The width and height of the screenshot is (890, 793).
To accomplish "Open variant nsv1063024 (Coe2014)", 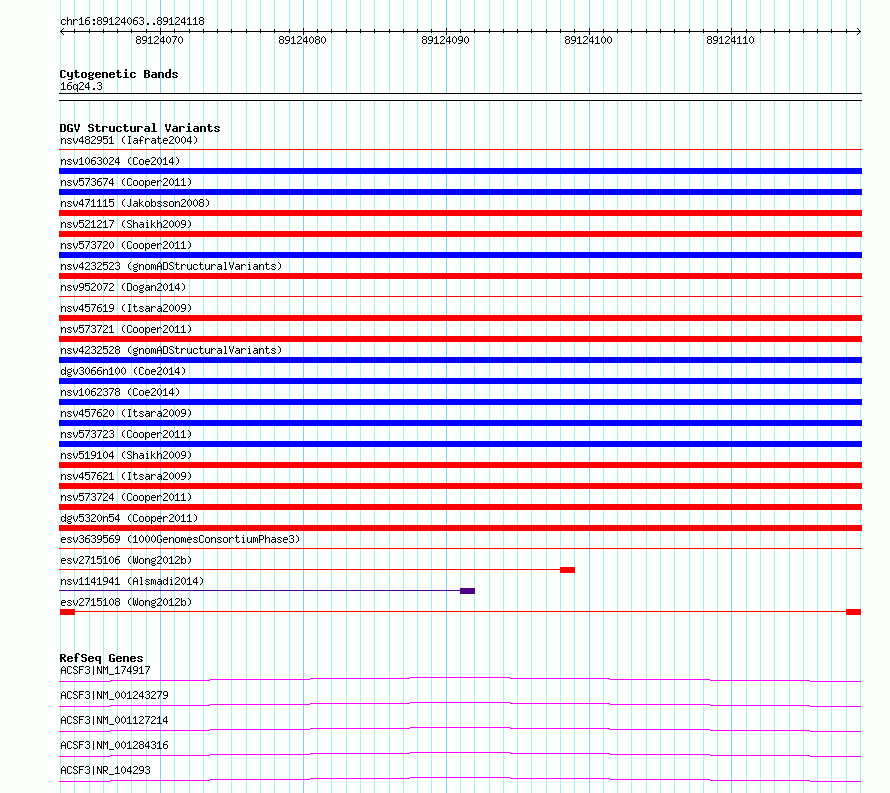I will coord(120,161).
